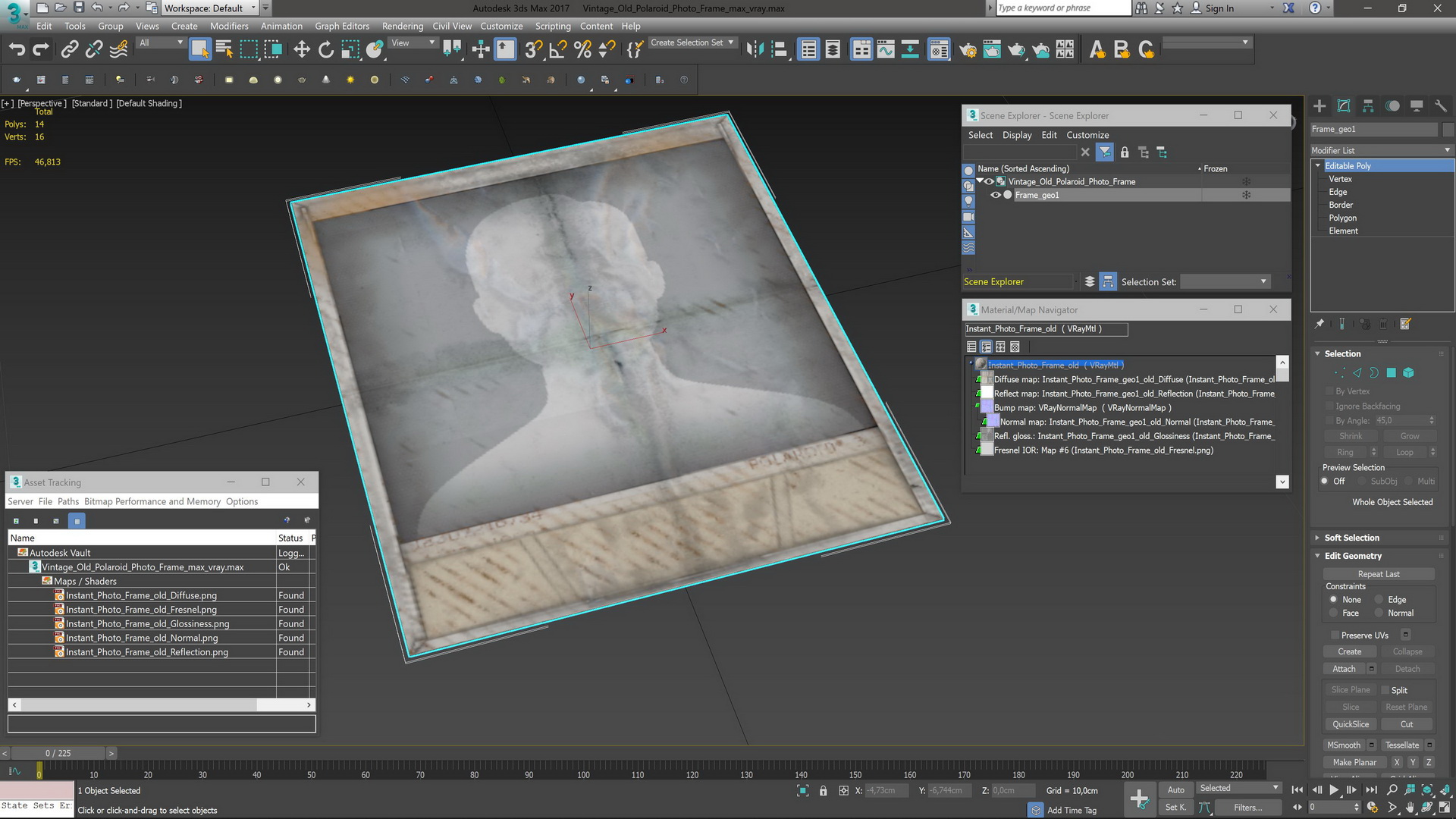Open the Create command panel tab
This screenshot has height=819, width=1456.
(1319, 106)
